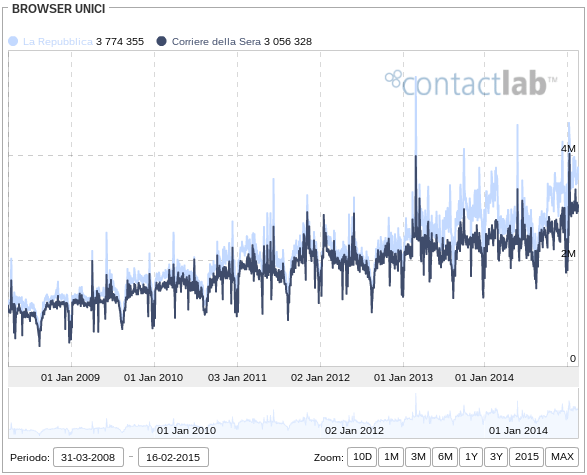Click the end date field 16-02-2015
This screenshot has height=475, width=587.
pyautogui.click(x=173, y=457)
